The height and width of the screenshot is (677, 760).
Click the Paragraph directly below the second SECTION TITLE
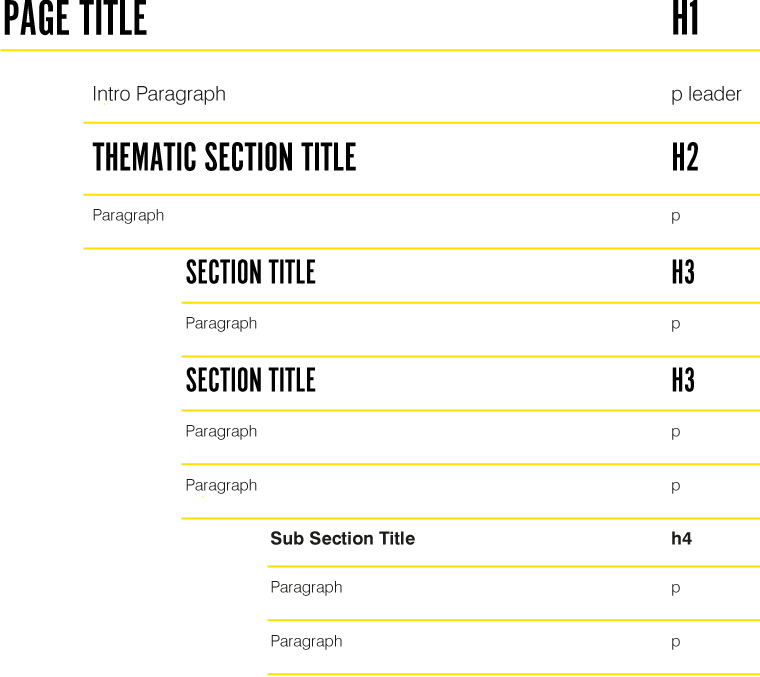coord(221,431)
